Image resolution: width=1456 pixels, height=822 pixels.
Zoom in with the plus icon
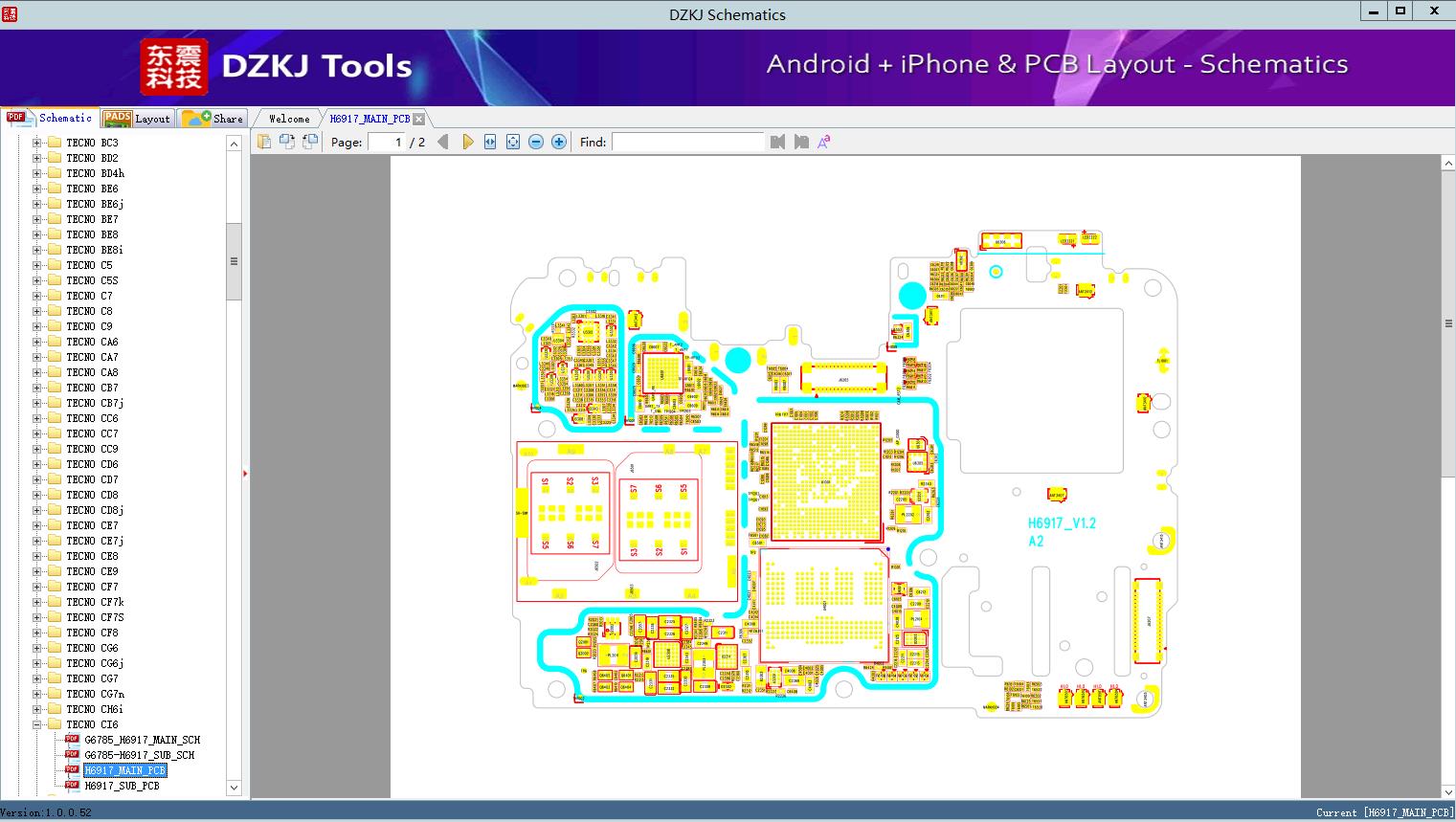559,142
